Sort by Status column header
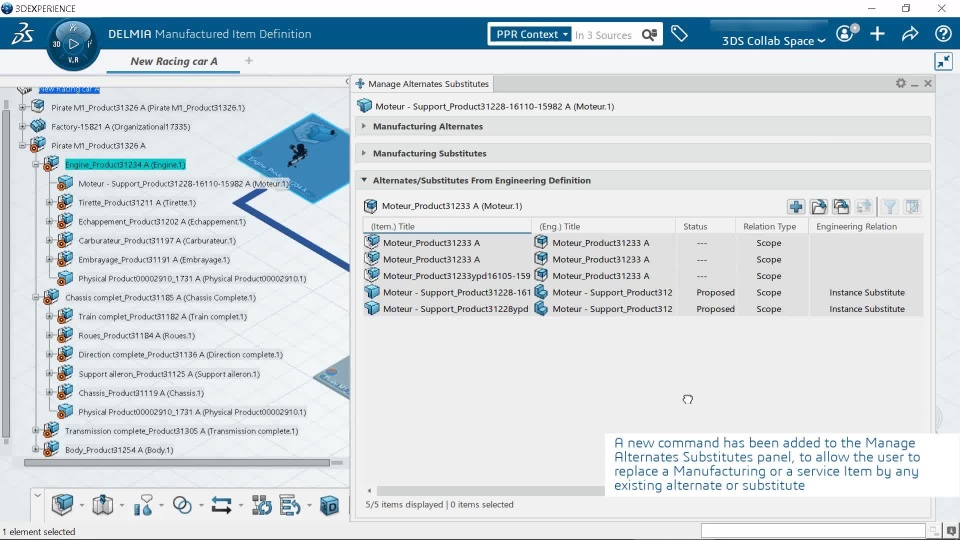 tap(695, 227)
